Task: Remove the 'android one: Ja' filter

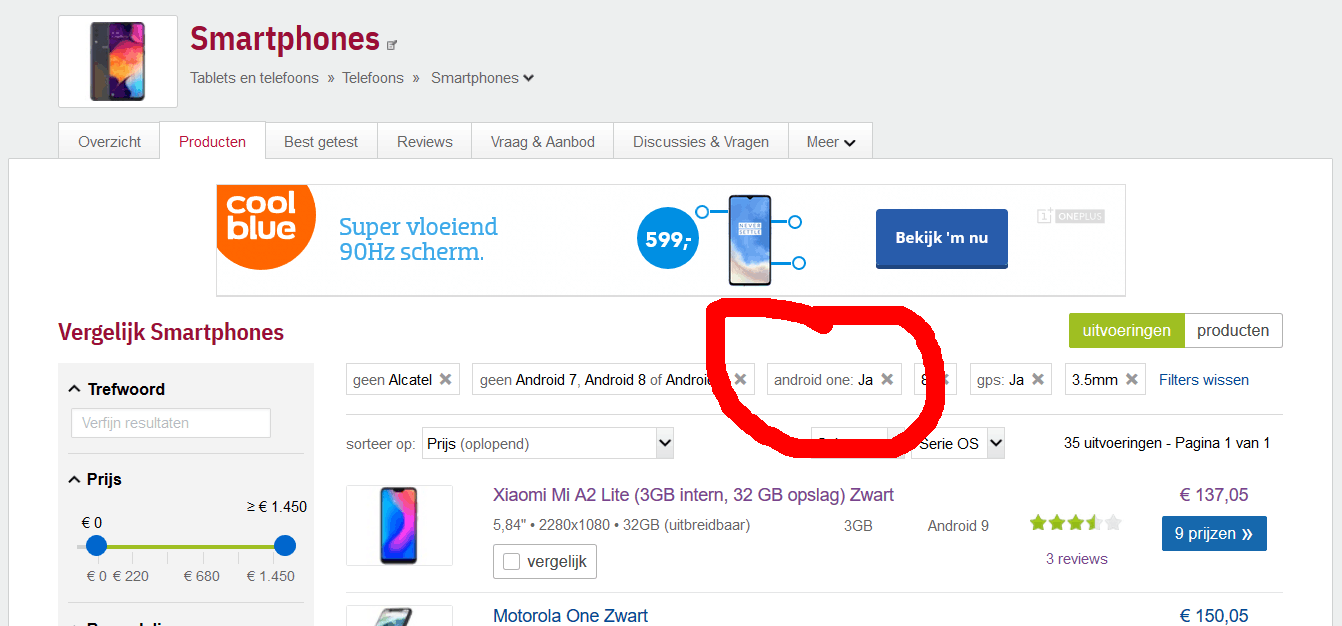Action: (x=887, y=379)
